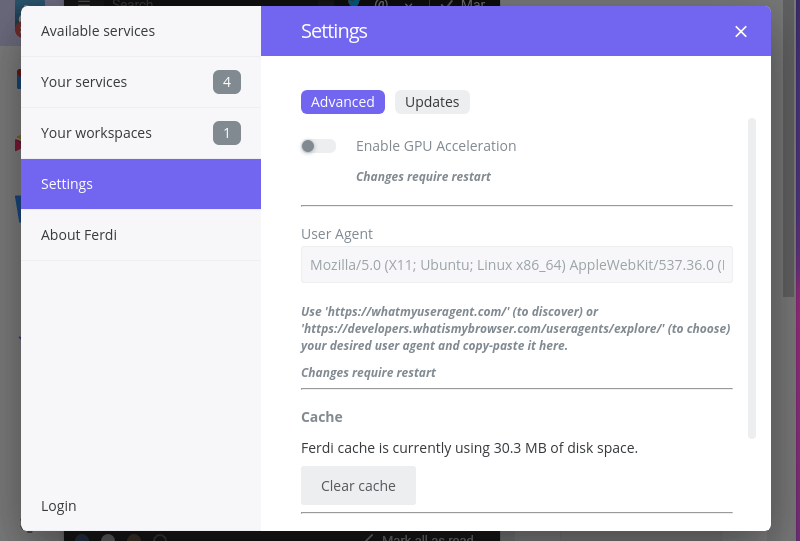Switch to the Updates tab
The width and height of the screenshot is (800, 541).
(x=432, y=102)
